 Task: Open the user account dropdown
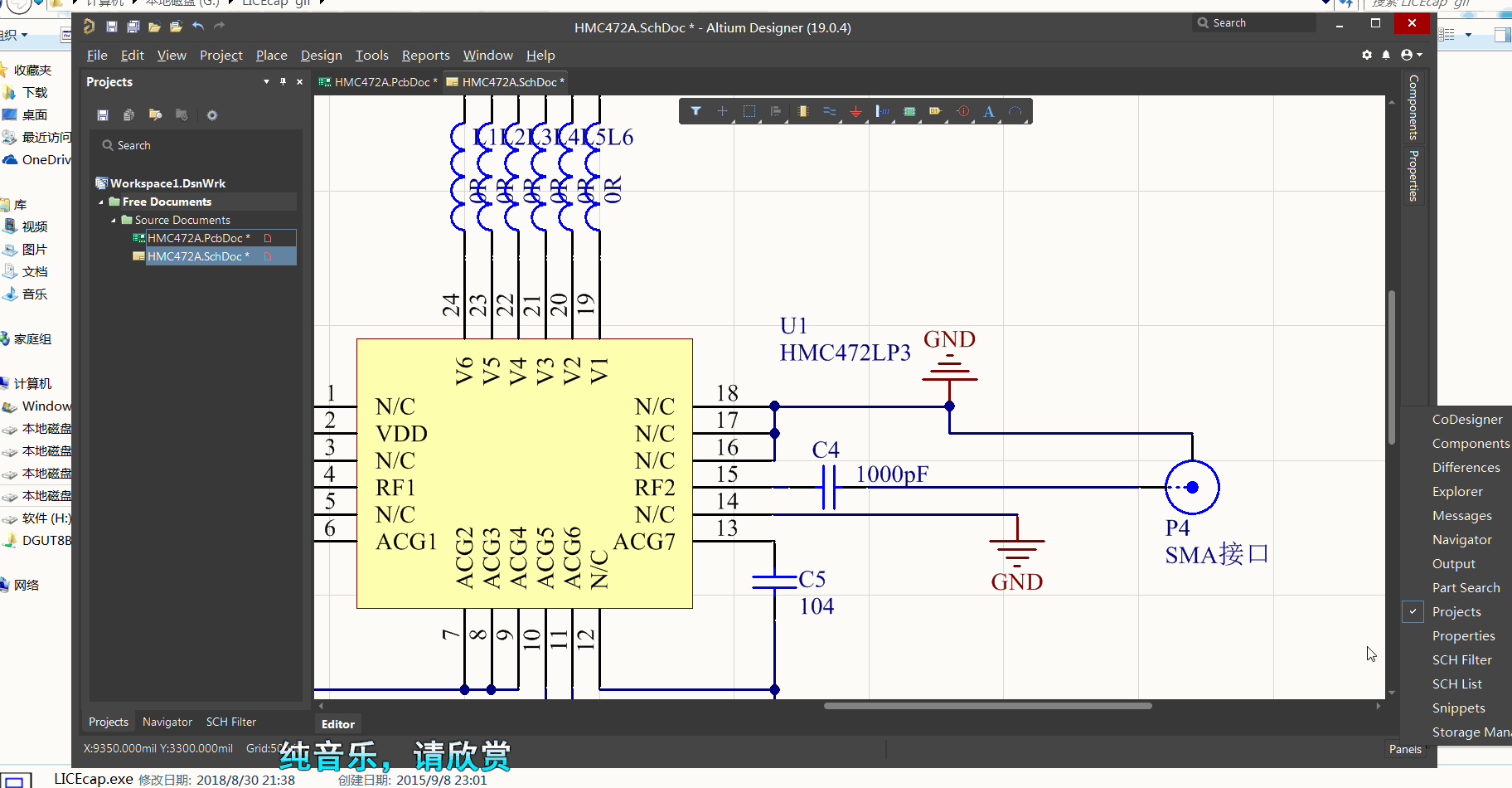1411,55
